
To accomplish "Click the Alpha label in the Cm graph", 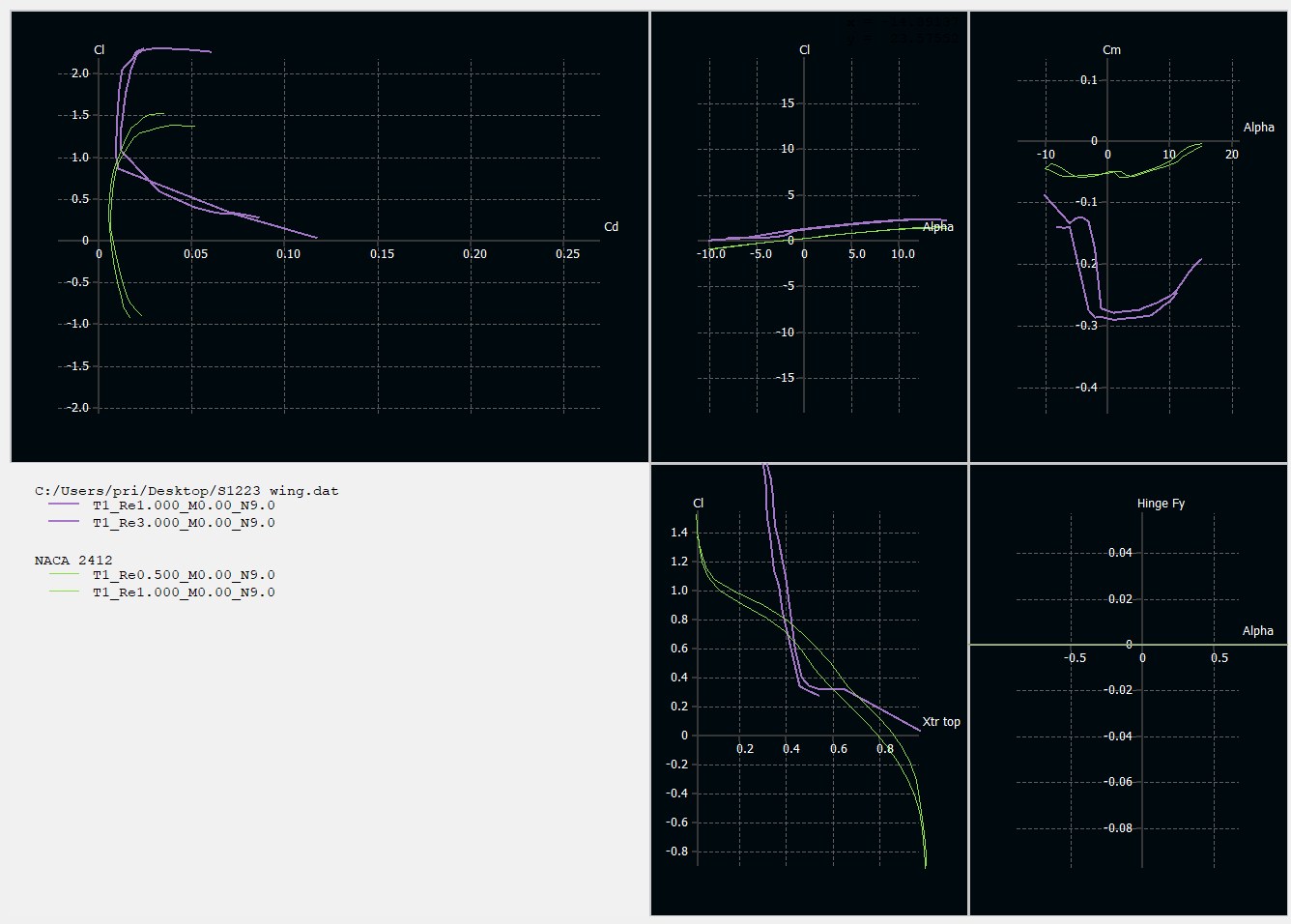I will pyautogui.click(x=1259, y=128).
